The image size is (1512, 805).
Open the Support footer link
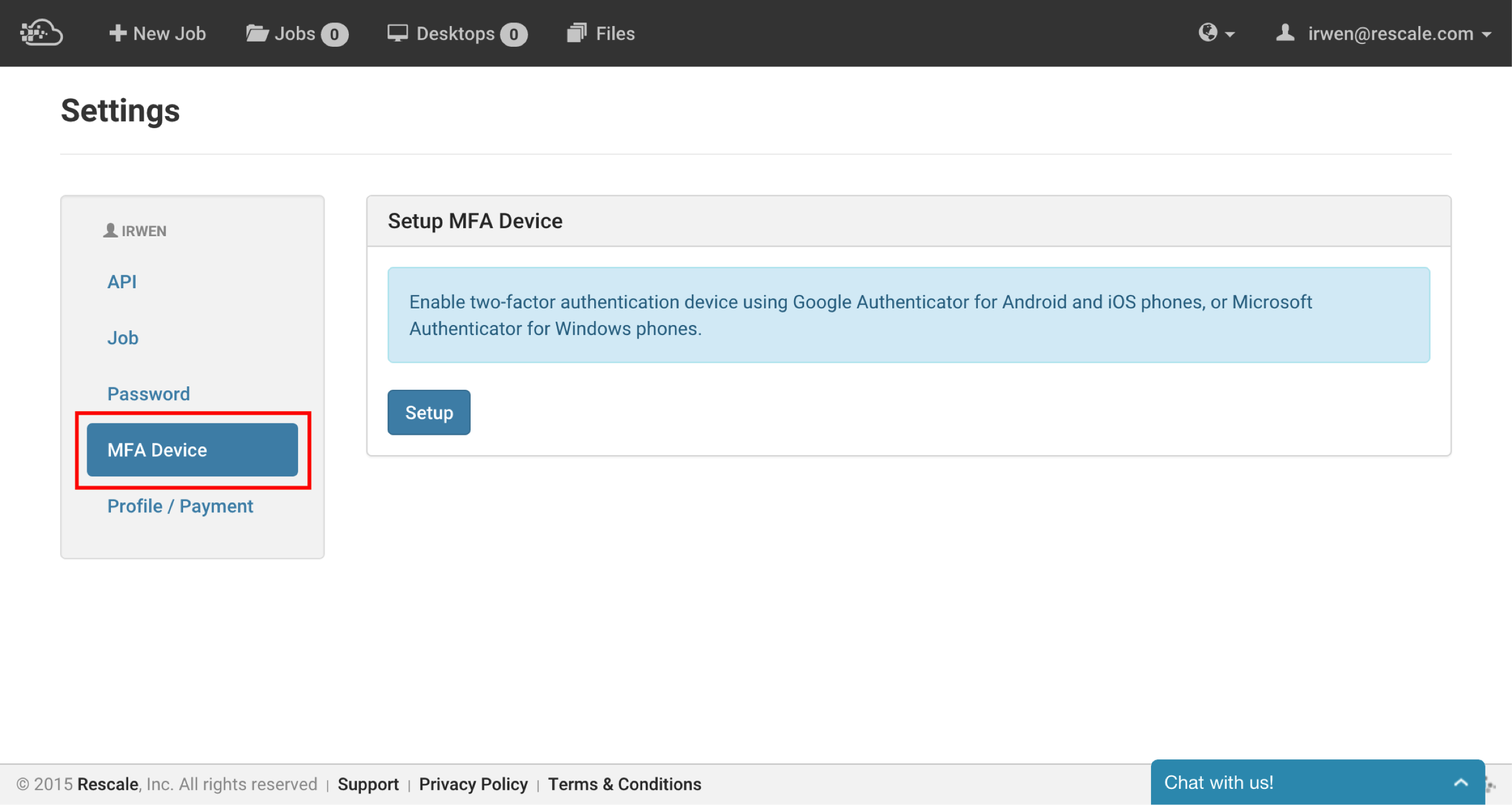[368, 784]
